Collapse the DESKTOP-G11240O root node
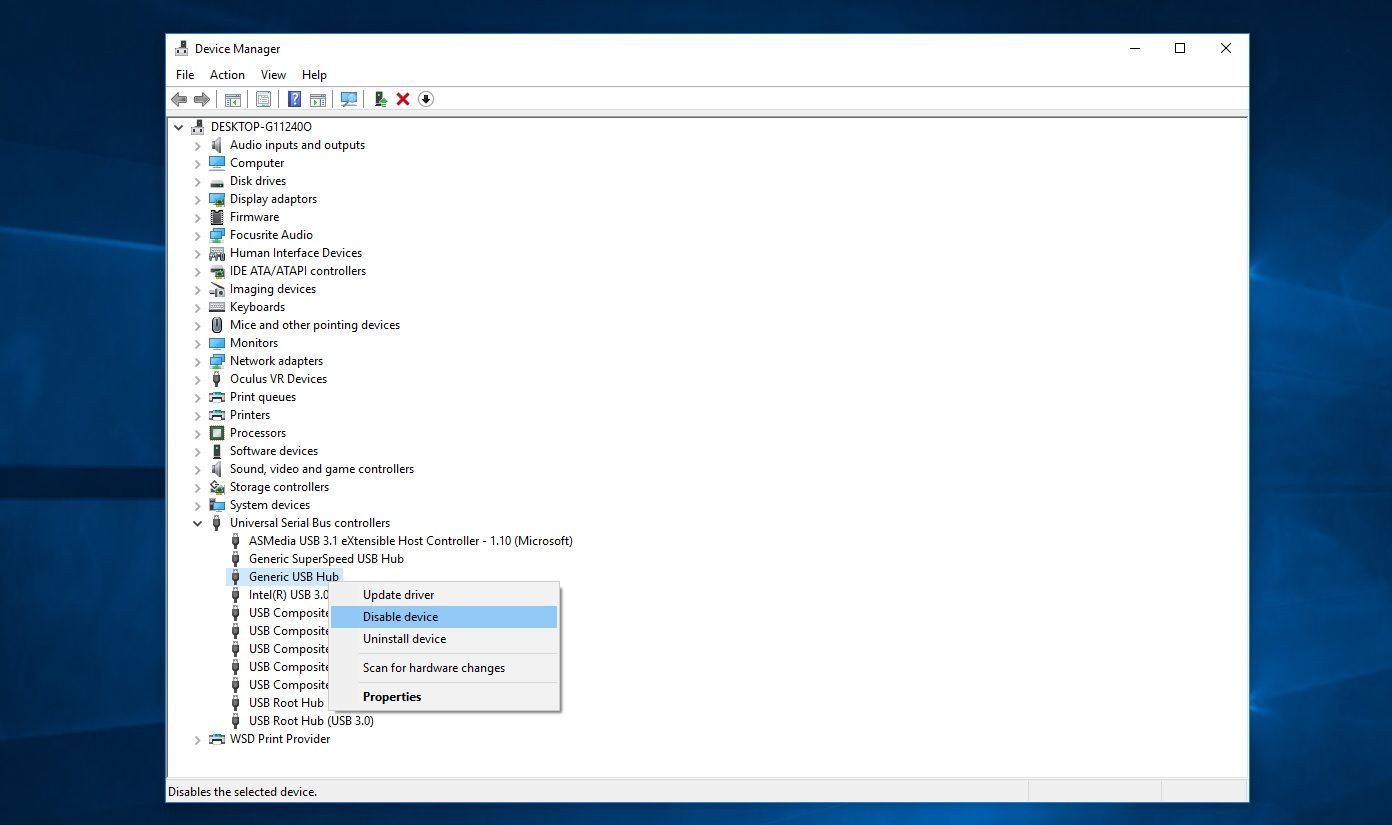Image resolution: width=1392 pixels, height=825 pixels. [x=179, y=127]
